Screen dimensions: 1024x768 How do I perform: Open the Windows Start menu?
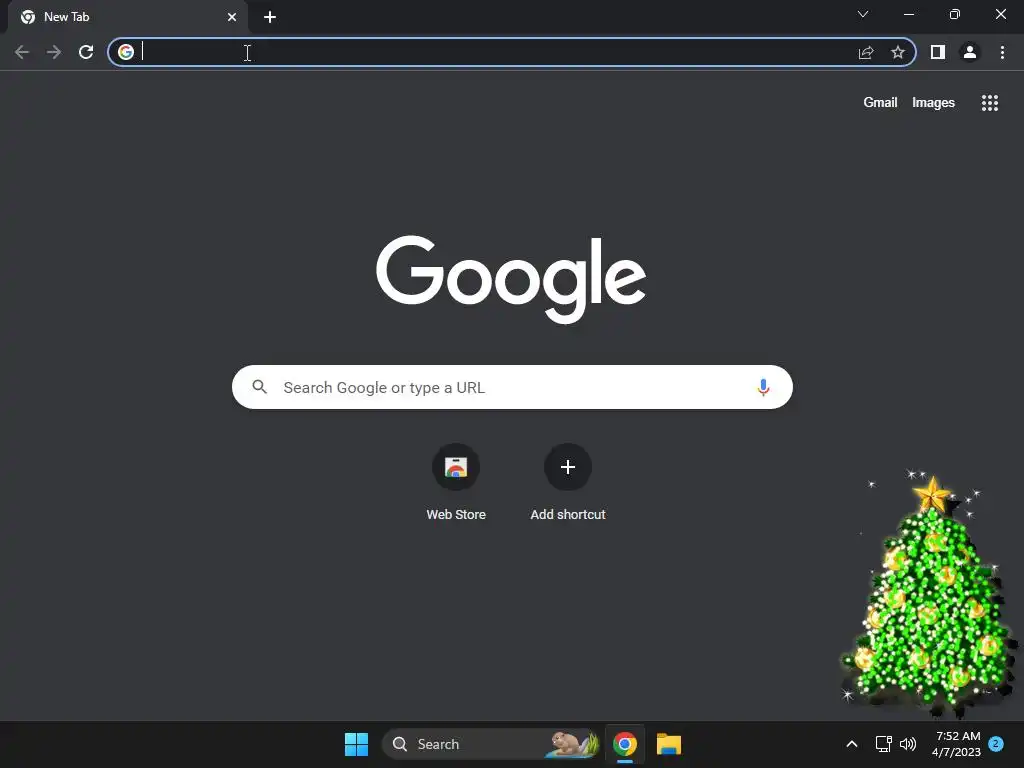click(x=357, y=744)
